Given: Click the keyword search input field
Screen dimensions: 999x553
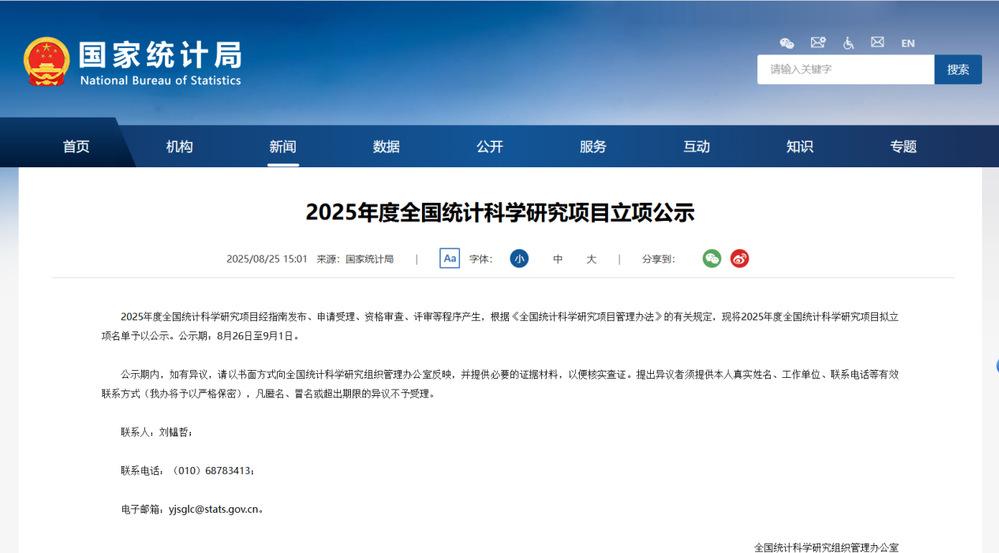Looking at the screenshot, I should coord(845,70).
